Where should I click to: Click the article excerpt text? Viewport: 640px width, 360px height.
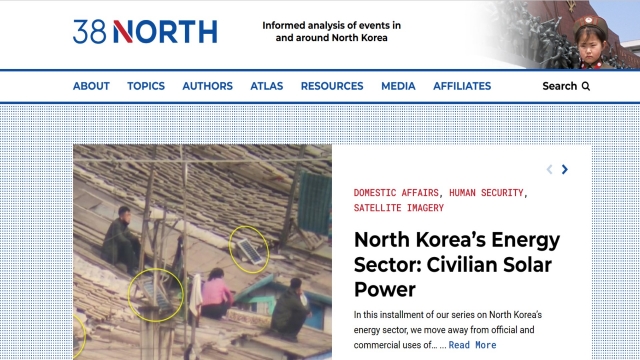click(x=448, y=330)
